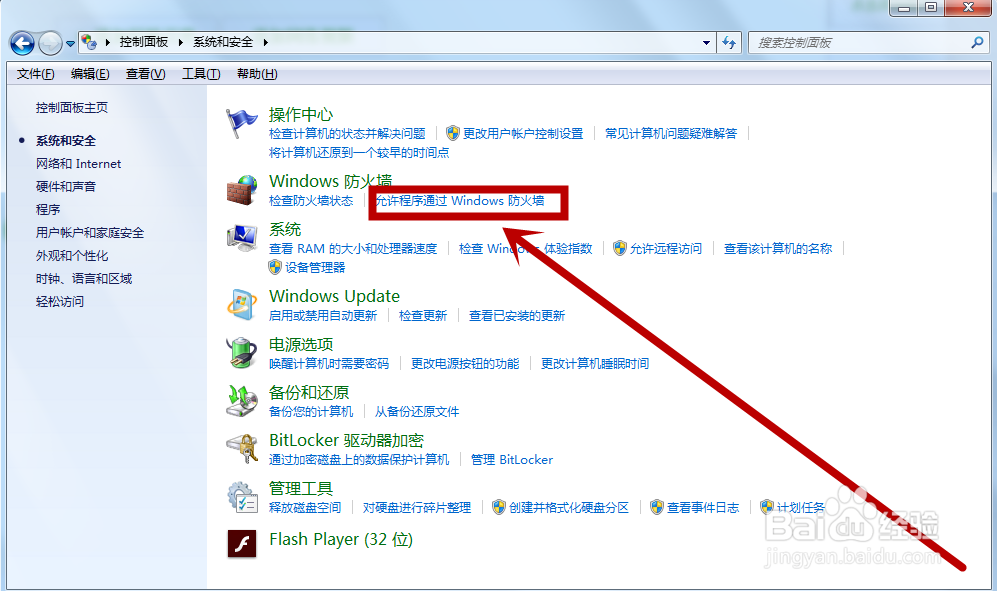The image size is (997, 591).
Task: Click 查看该计算机的名称 link
Action: (x=778, y=249)
